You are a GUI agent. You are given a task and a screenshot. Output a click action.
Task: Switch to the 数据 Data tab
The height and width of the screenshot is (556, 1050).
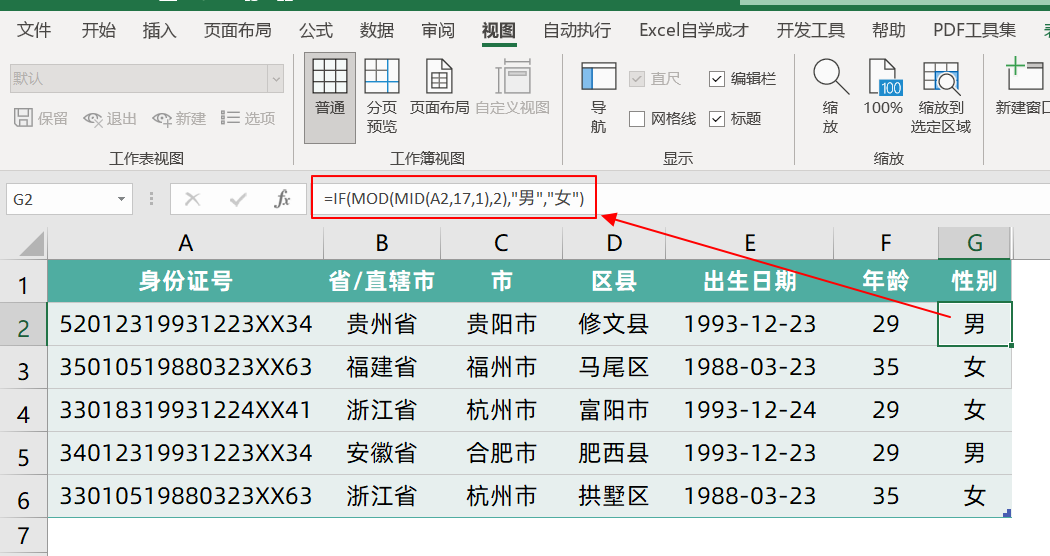pyautogui.click(x=376, y=30)
